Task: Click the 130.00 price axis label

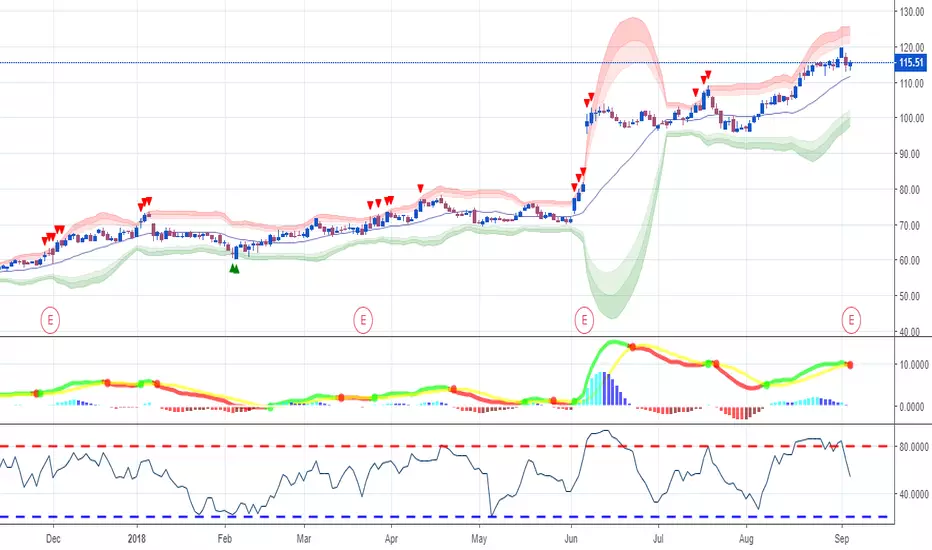Action: tap(912, 12)
